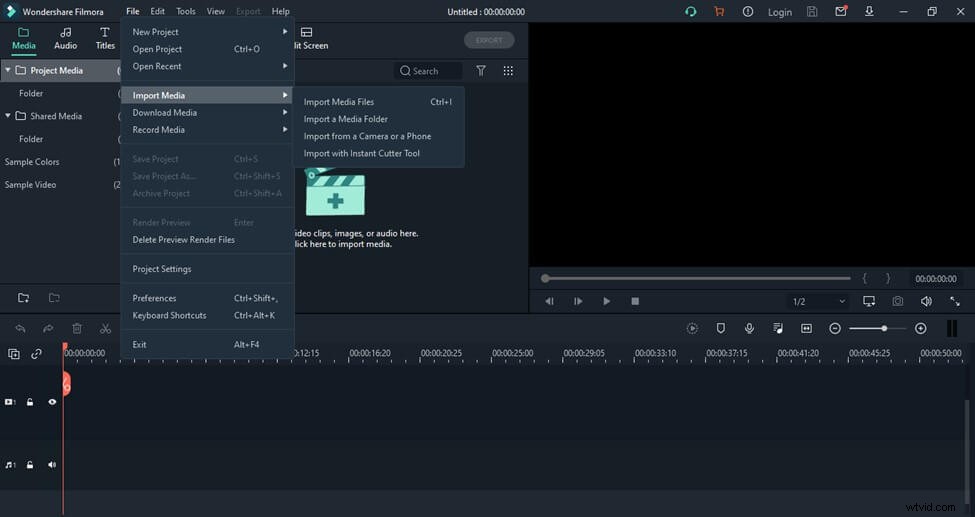Click the filter funnel icon
The height and width of the screenshot is (517, 975).
(x=481, y=71)
